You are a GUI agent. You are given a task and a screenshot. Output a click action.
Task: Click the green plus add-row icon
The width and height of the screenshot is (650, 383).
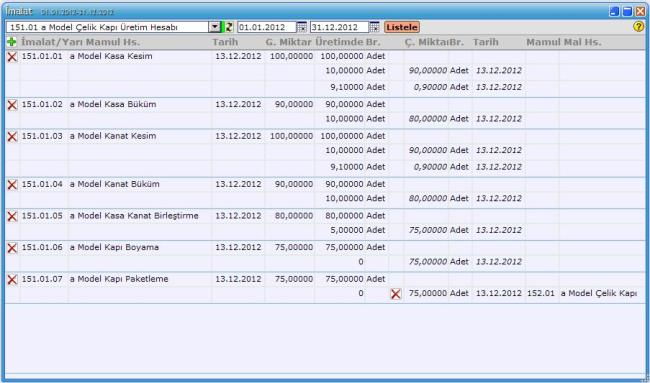pyautogui.click(x=12, y=41)
